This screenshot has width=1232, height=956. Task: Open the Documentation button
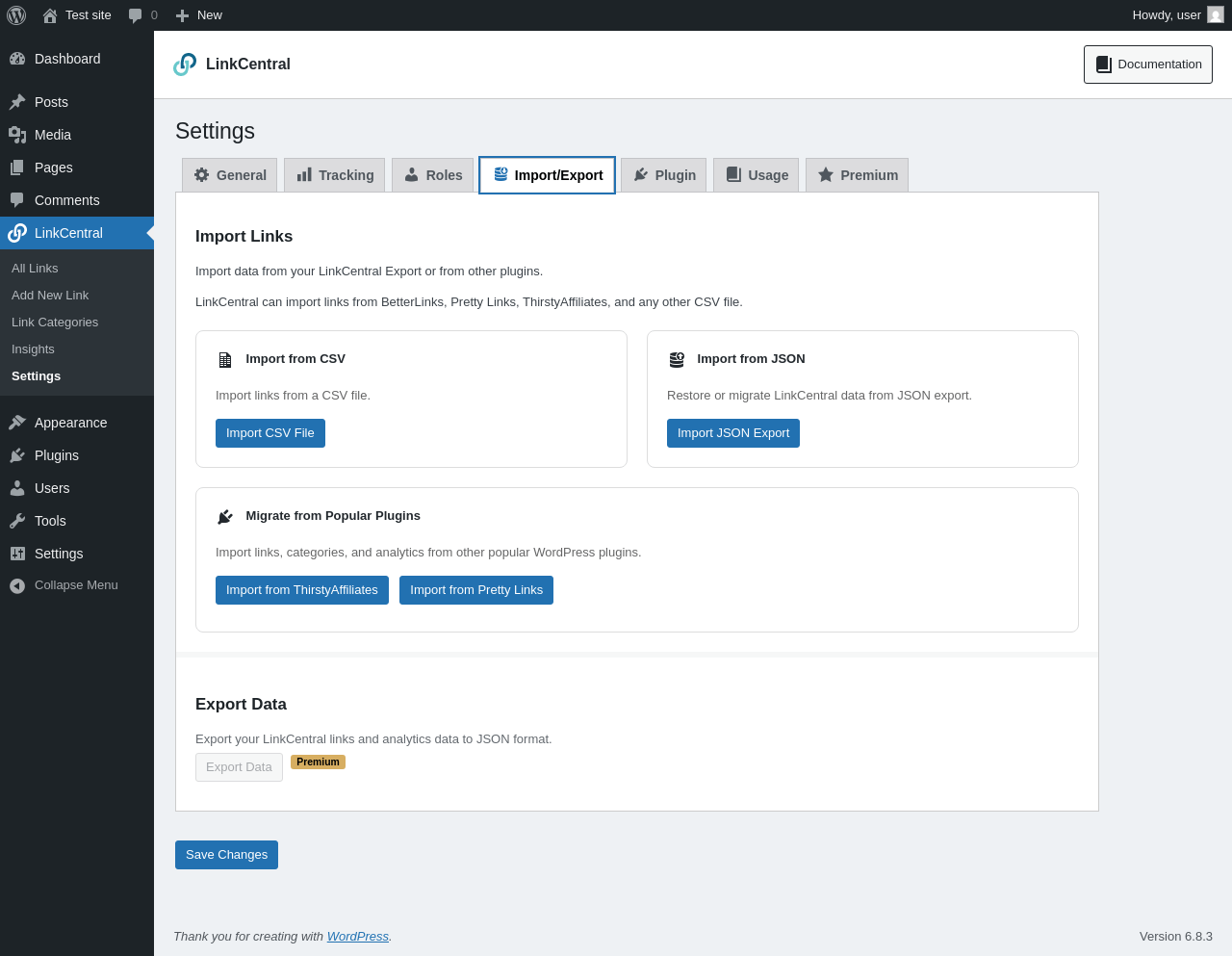point(1148,65)
